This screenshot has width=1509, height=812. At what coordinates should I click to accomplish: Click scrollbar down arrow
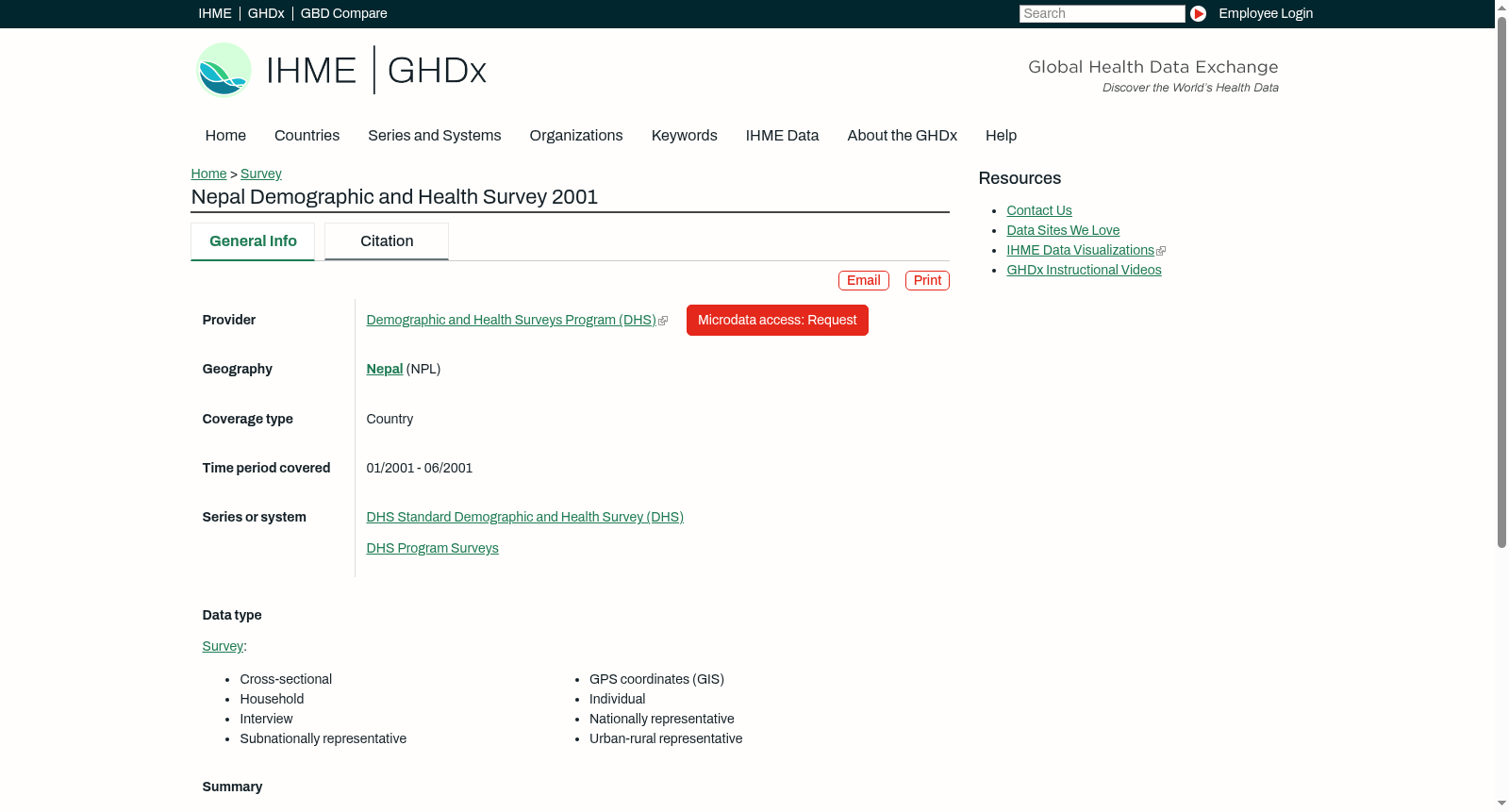(1501, 804)
